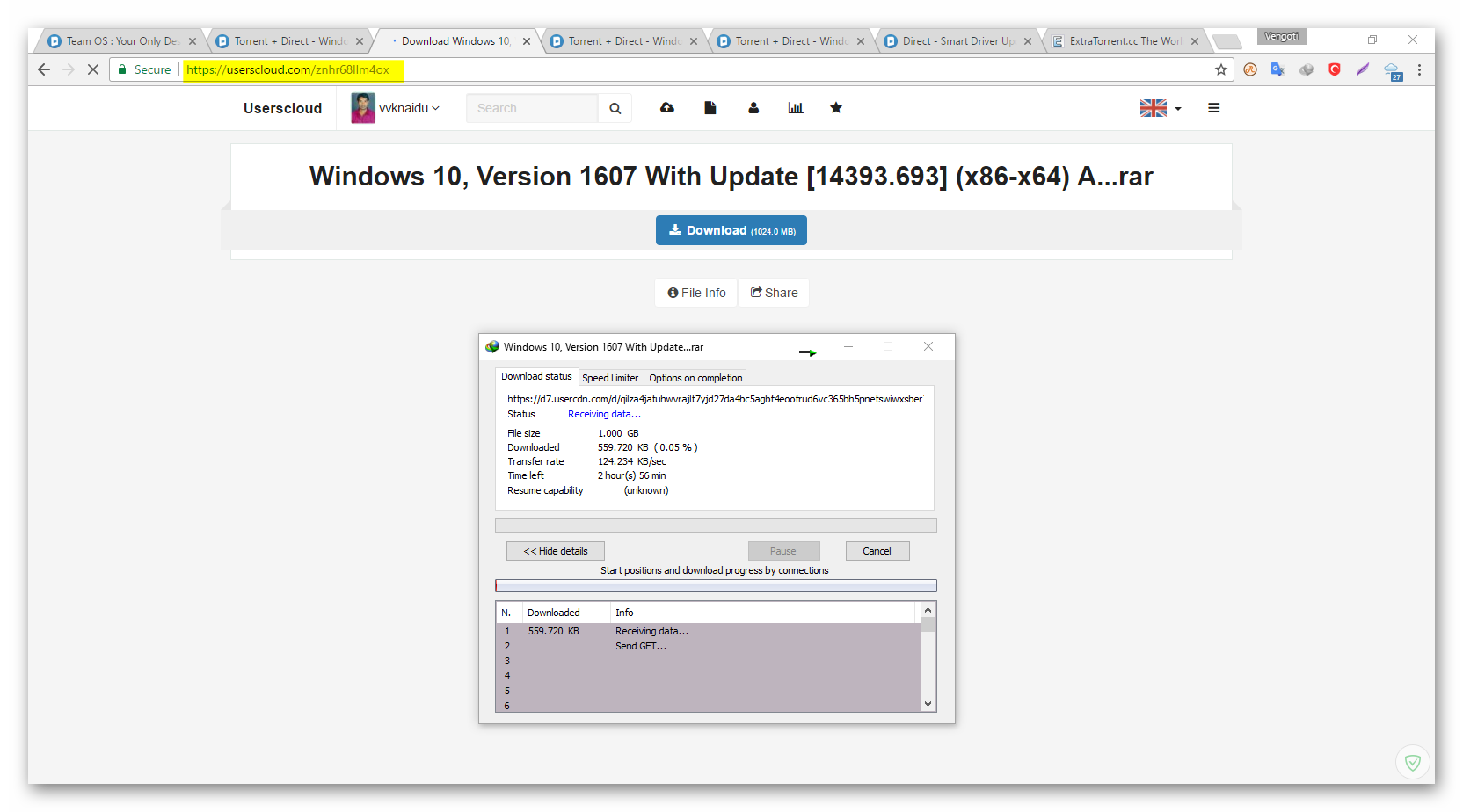Minimize the download dialog window
The height and width of the screenshot is (812, 1463).
(x=848, y=346)
